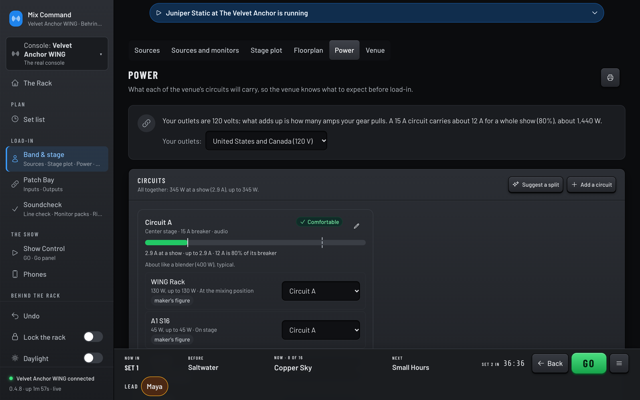The height and width of the screenshot is (400, 640).
Task: Open Soundcheck in the sidebar
Action: (x=57, y=209)
